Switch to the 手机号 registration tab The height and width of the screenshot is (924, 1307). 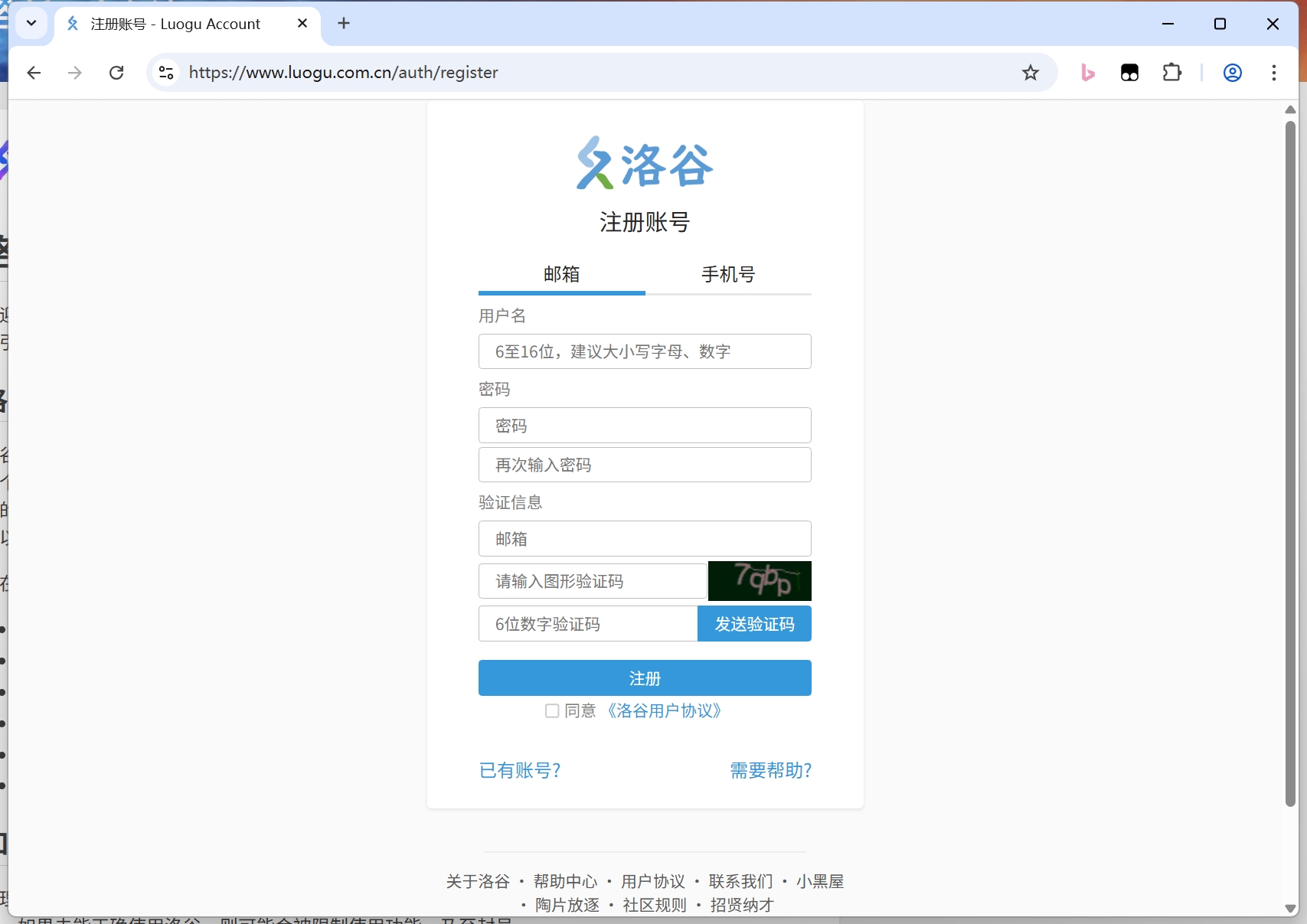(x=728, y=274)
